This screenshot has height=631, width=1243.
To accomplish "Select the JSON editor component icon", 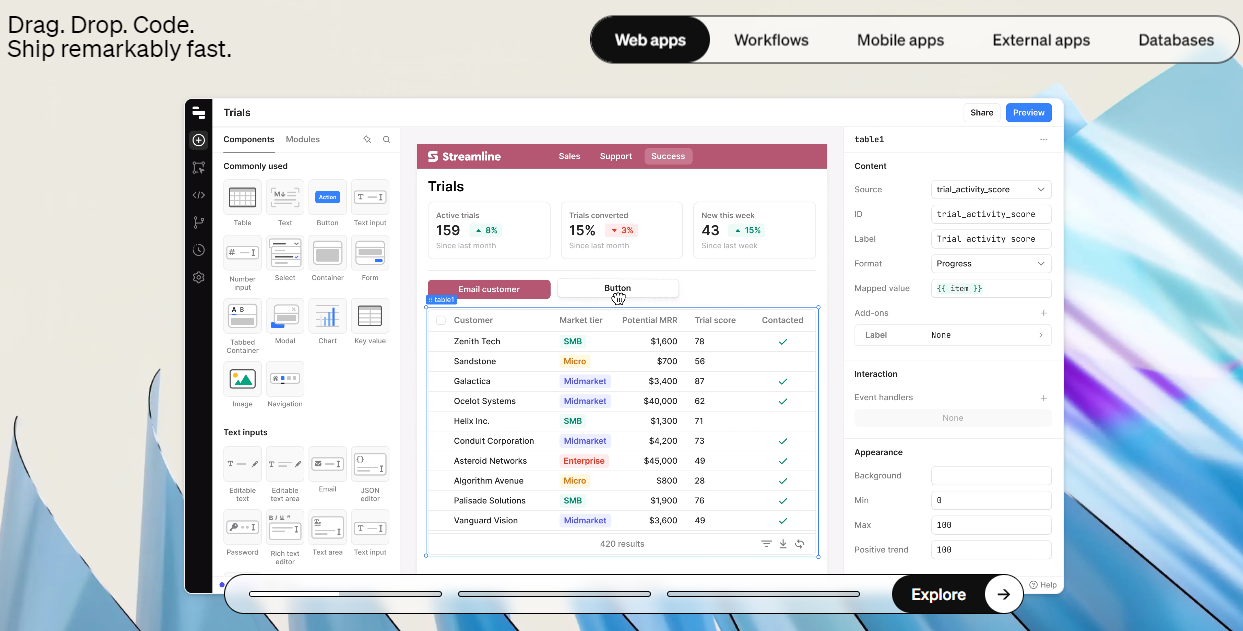I will point(370,464).
